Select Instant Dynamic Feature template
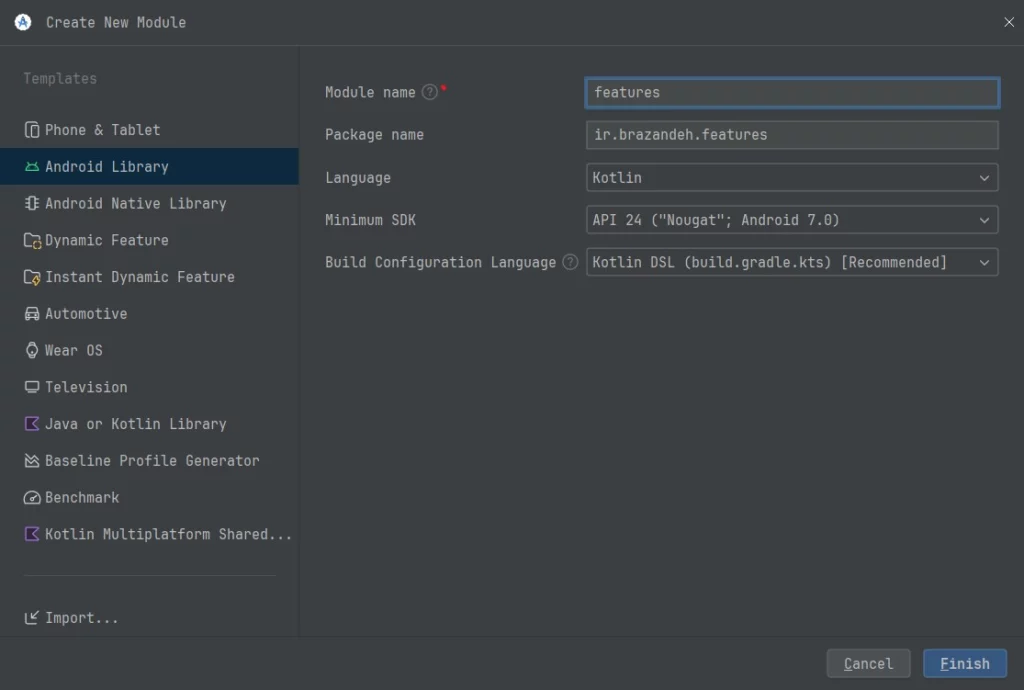This screenshot has width=1024, height=690. pyautogui.click(x=139, y=277)
